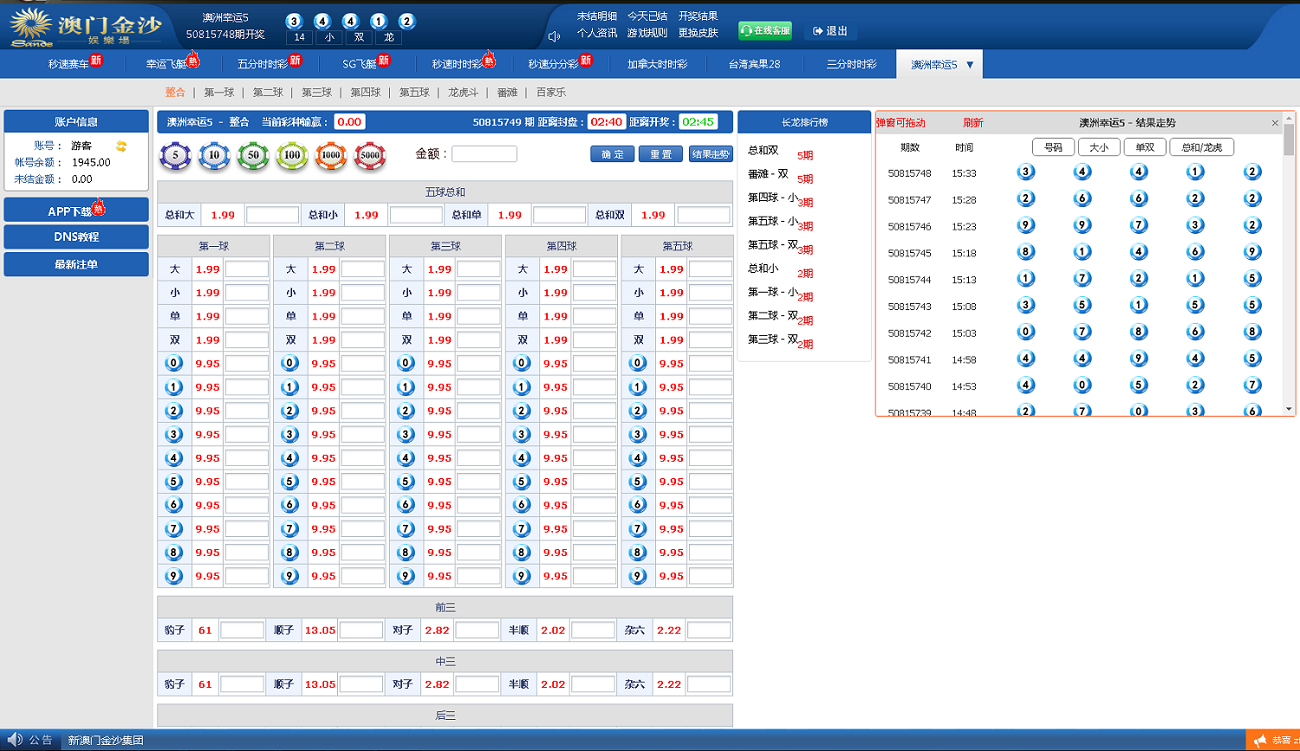Click the 刷新 refresh link in popup
The height and width of the screenshot is (751, 1300).
tap(972, 123)
